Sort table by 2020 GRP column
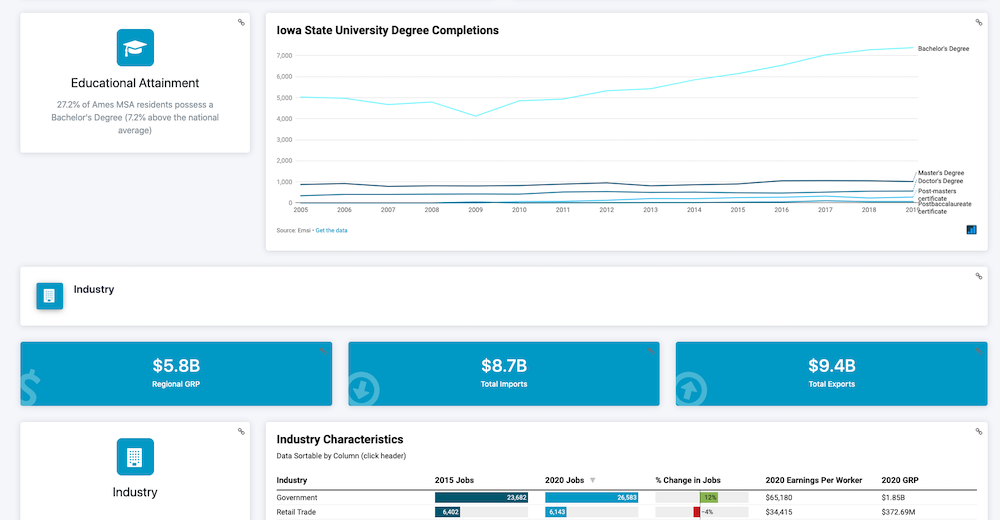 point(900,480)
